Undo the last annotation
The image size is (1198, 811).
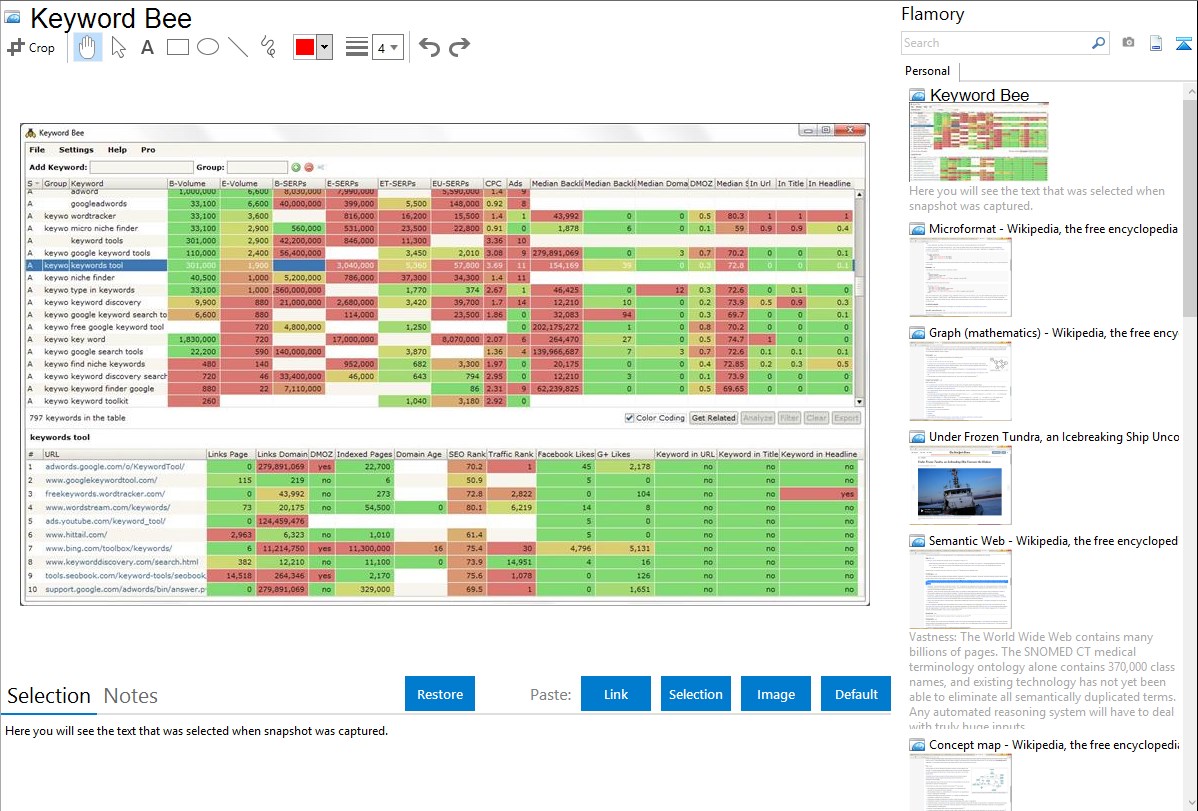tap(429, 47)
